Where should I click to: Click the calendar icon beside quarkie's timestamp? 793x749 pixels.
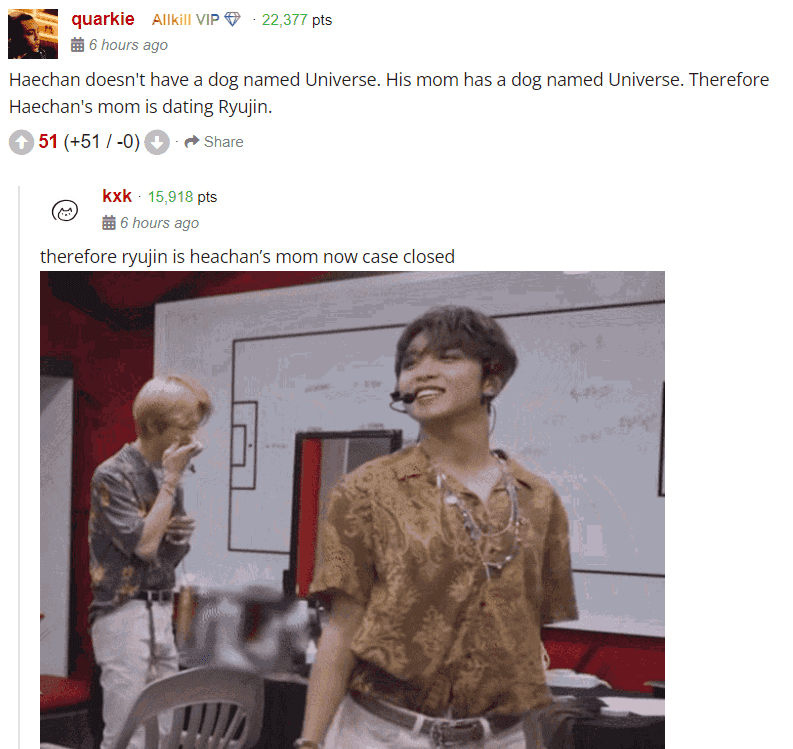pyautogui.click(x=77, y=45)
